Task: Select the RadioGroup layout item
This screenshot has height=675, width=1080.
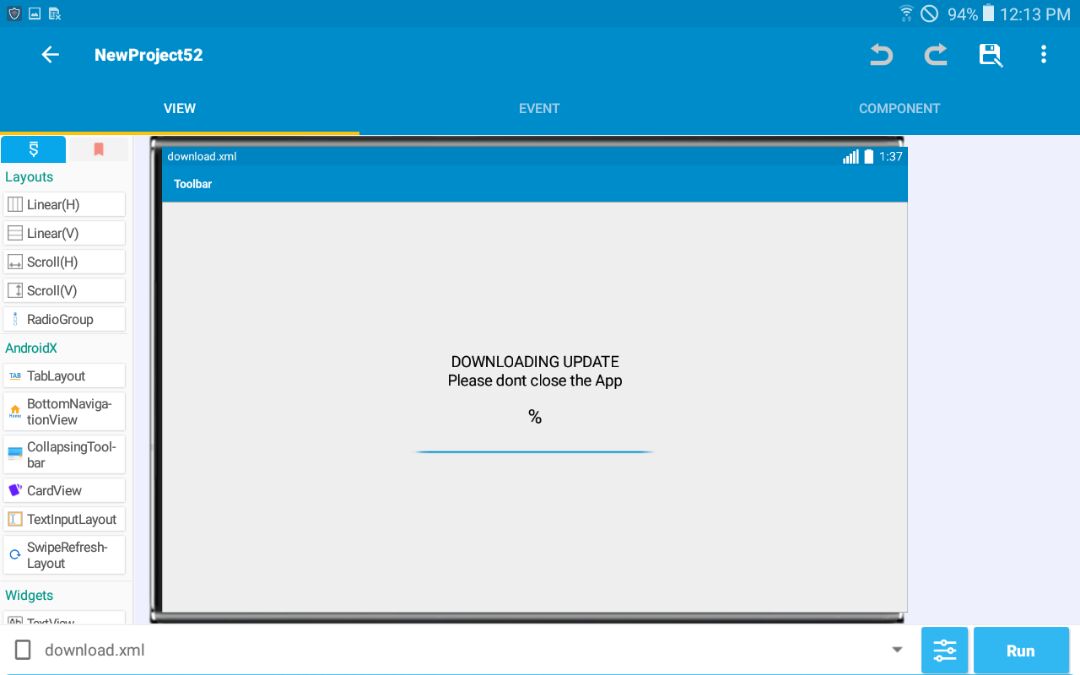Action: click(64, 319)
